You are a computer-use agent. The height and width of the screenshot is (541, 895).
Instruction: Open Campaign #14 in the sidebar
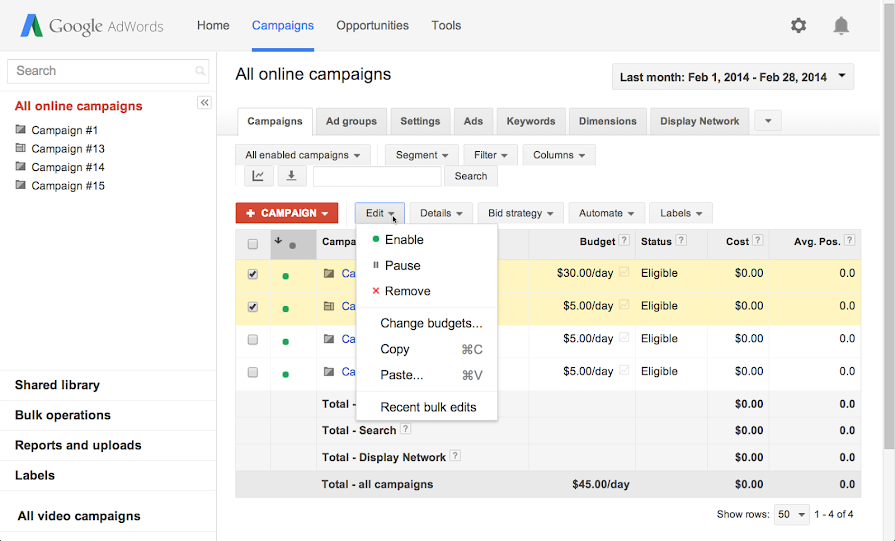coord(68,167)
